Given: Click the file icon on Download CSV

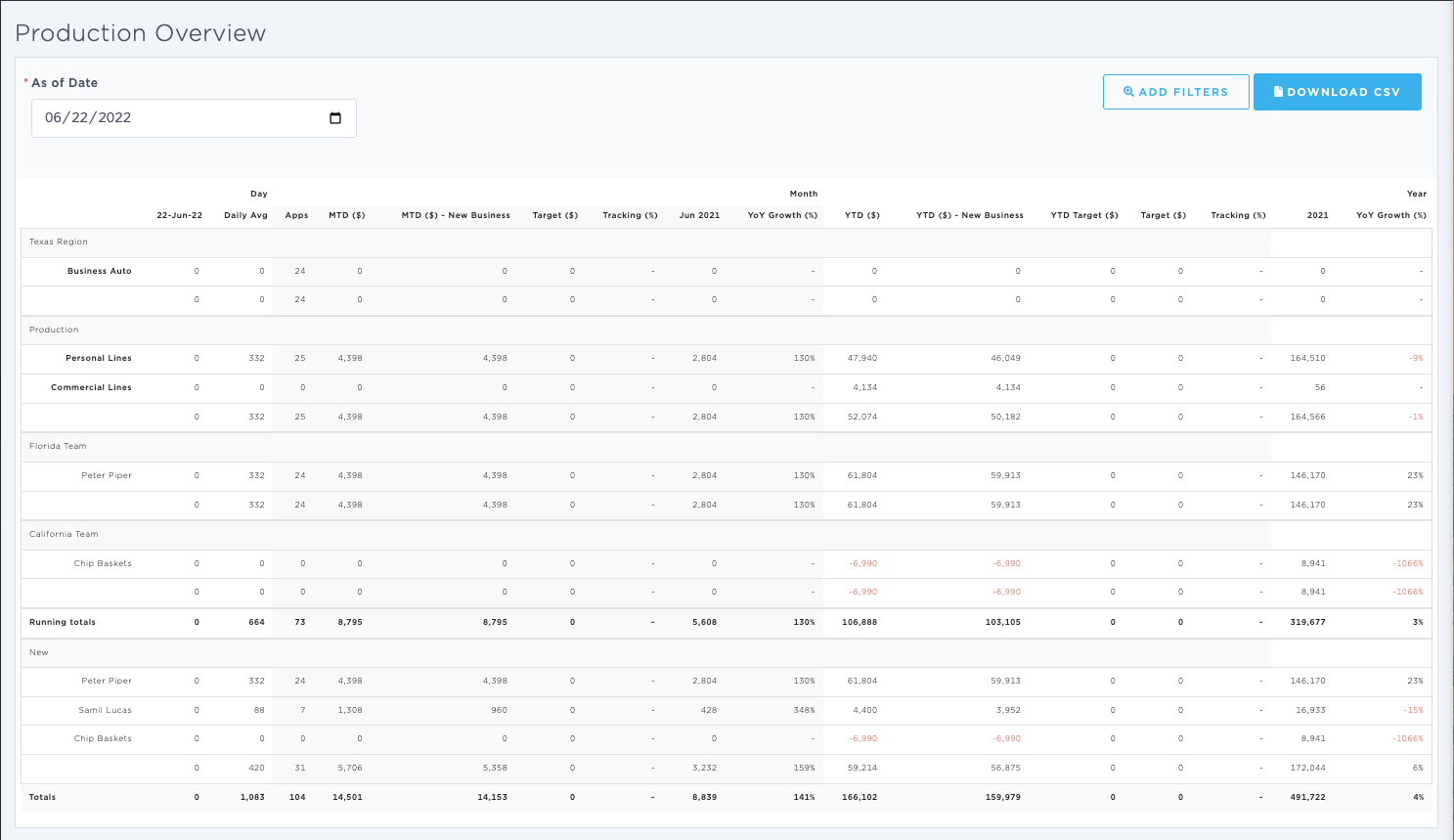Looking at the screenshot, I should tap(1278, 92).
